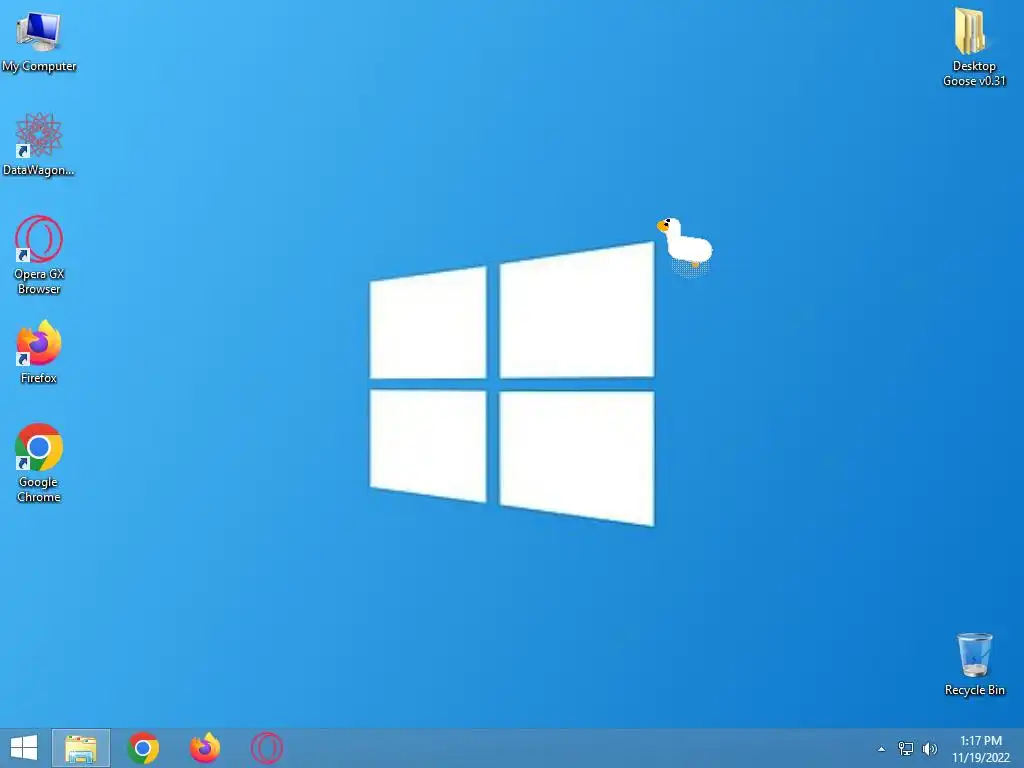This screenshot has height=768, width=1024.
Task: Launch Firefox from the taskbar
Action: coord(205,748)
